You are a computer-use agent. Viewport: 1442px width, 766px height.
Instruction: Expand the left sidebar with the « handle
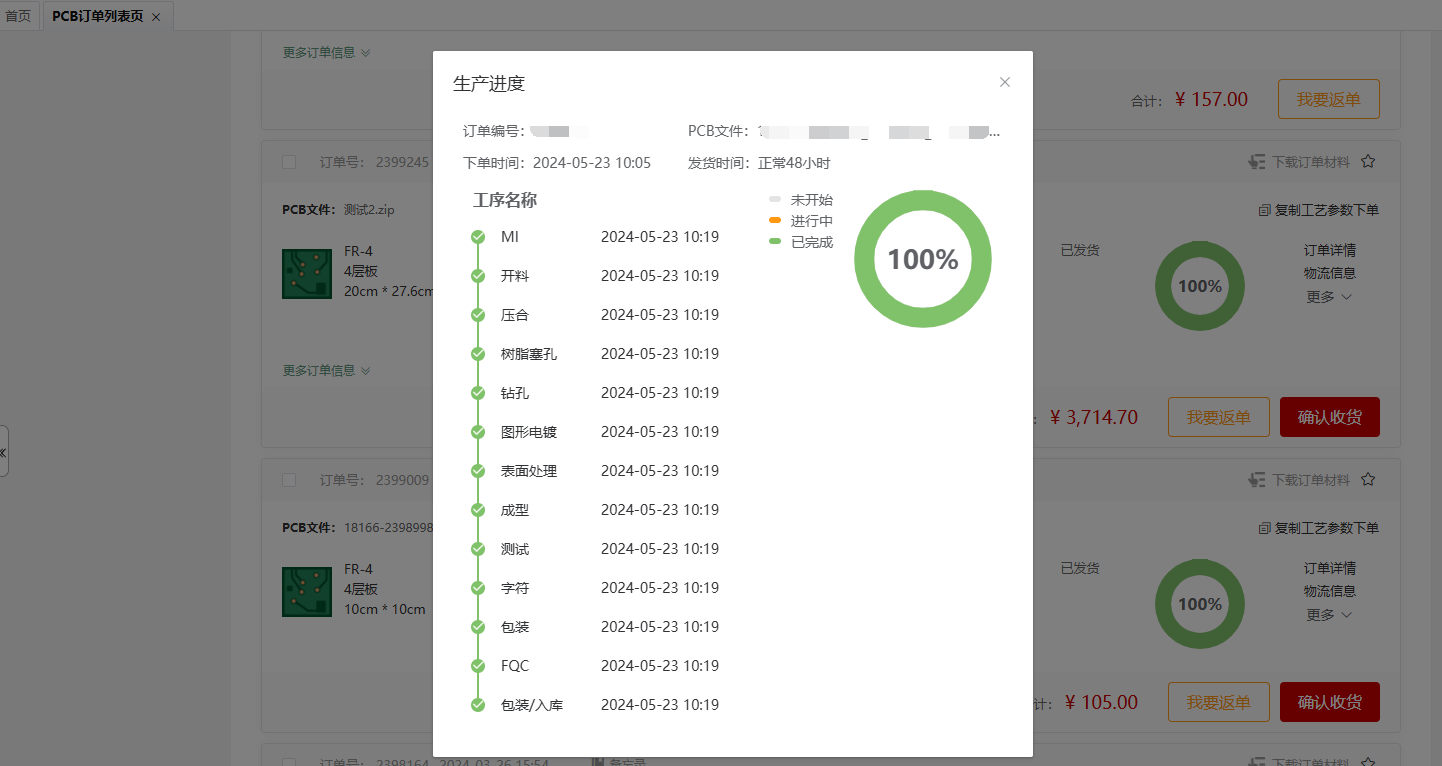click(x=3, y=452)
